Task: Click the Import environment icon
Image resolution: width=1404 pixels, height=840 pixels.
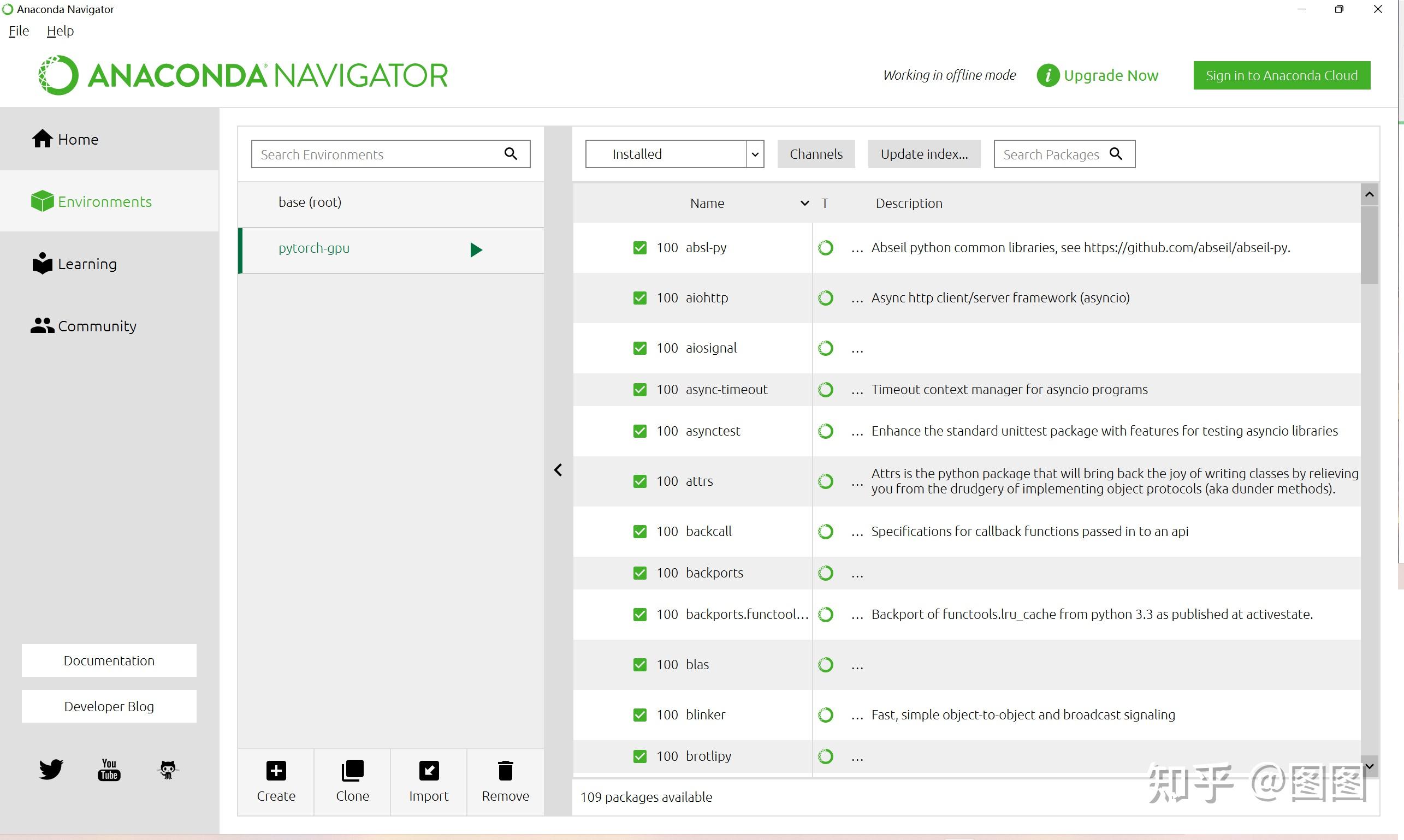Action: click(429, 770)
